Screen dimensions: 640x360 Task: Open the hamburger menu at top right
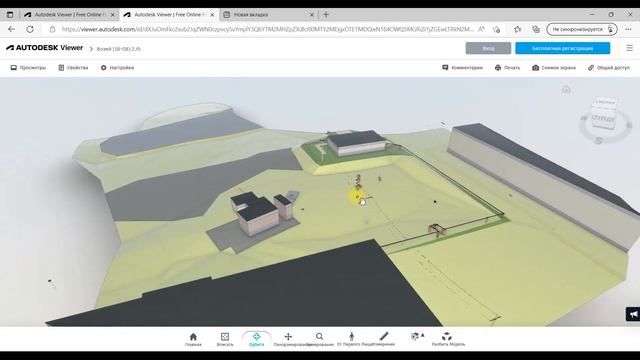pyautogui.click(x=629, y=48)
